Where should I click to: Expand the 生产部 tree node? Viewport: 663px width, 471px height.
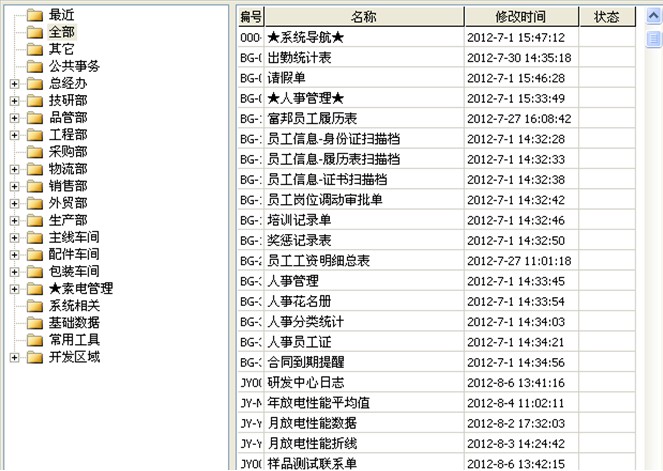14,220
